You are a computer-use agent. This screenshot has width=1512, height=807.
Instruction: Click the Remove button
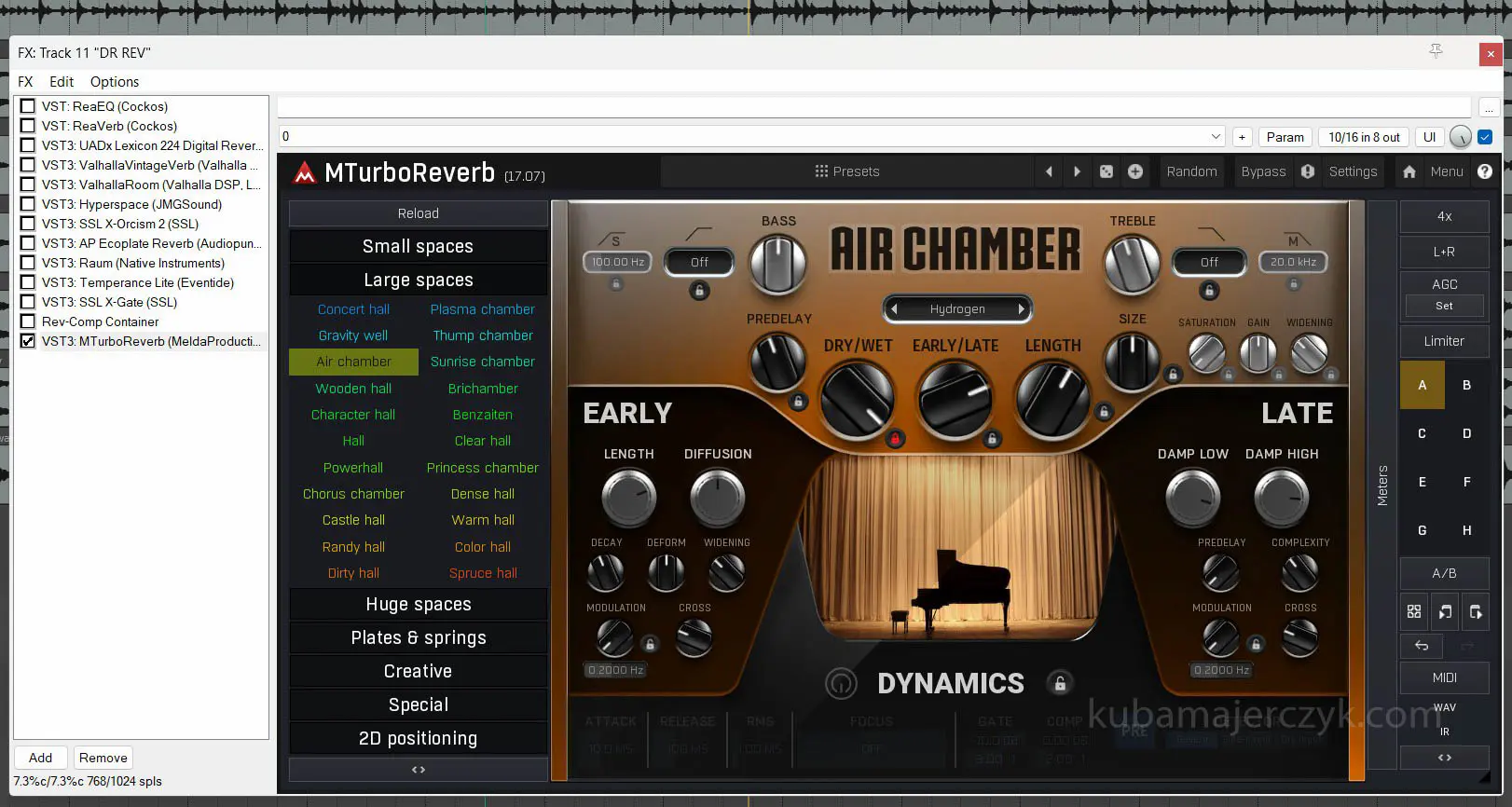(103, 758)
